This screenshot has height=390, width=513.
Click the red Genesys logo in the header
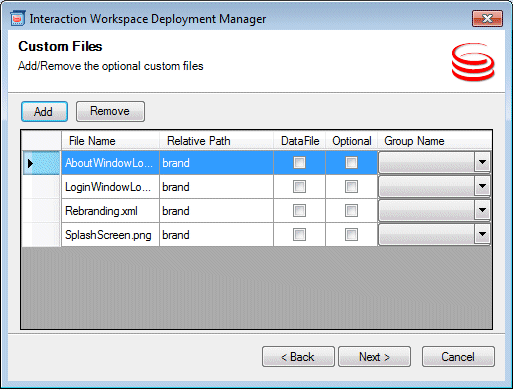tap(473, 62)
